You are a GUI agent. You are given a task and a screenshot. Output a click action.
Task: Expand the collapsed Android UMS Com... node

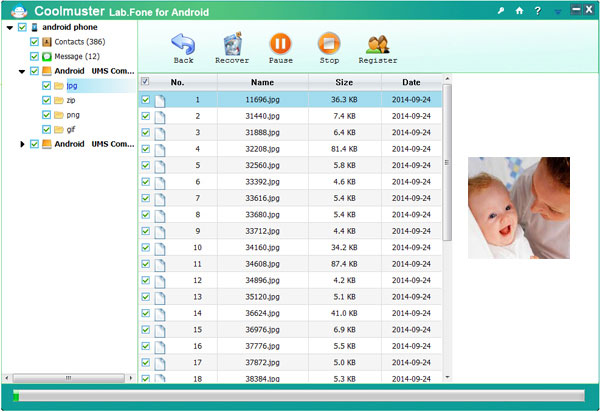tap(23, 144)
